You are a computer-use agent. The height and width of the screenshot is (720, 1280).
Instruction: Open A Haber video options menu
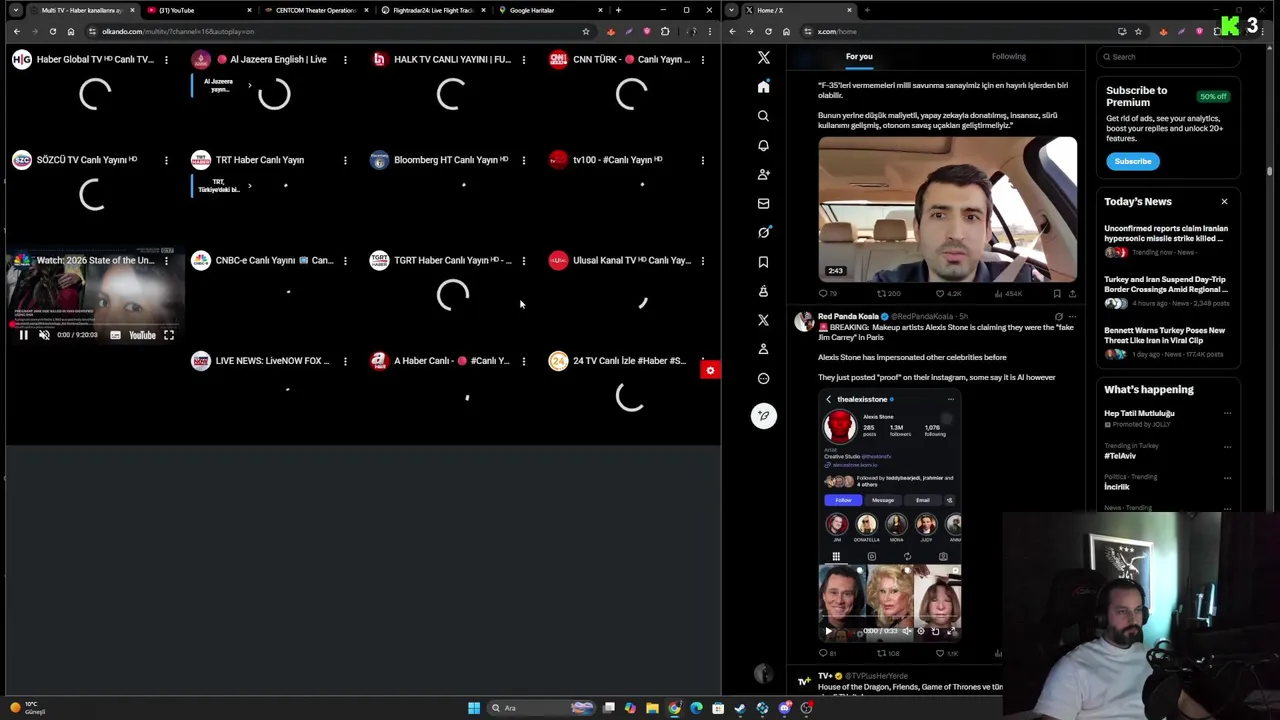523,361
